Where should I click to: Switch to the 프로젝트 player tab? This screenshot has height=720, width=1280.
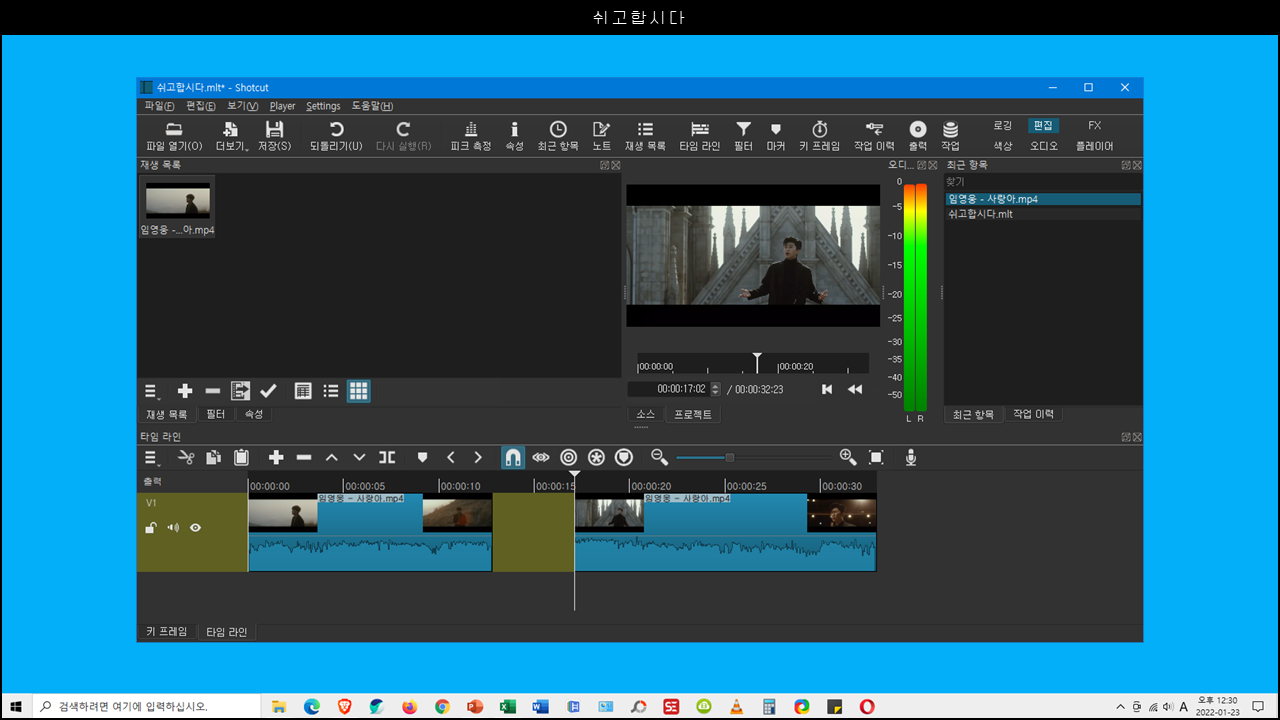tap(693, 414)
